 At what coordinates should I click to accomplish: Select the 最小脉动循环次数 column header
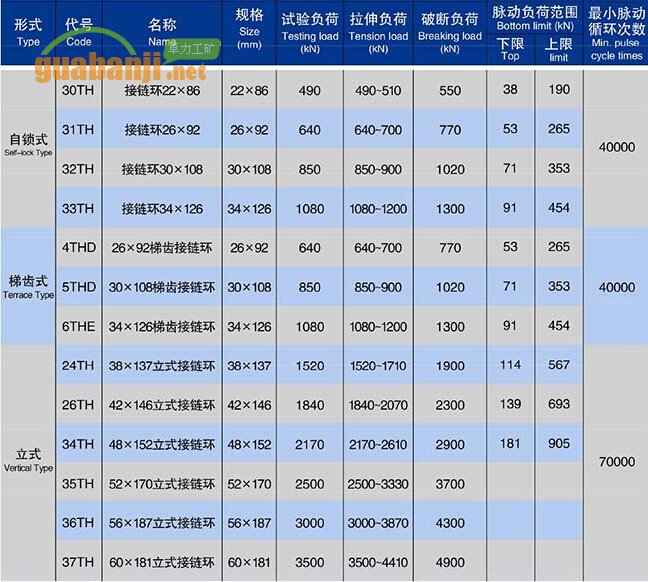pyautogui.click(x=616, y=33)
